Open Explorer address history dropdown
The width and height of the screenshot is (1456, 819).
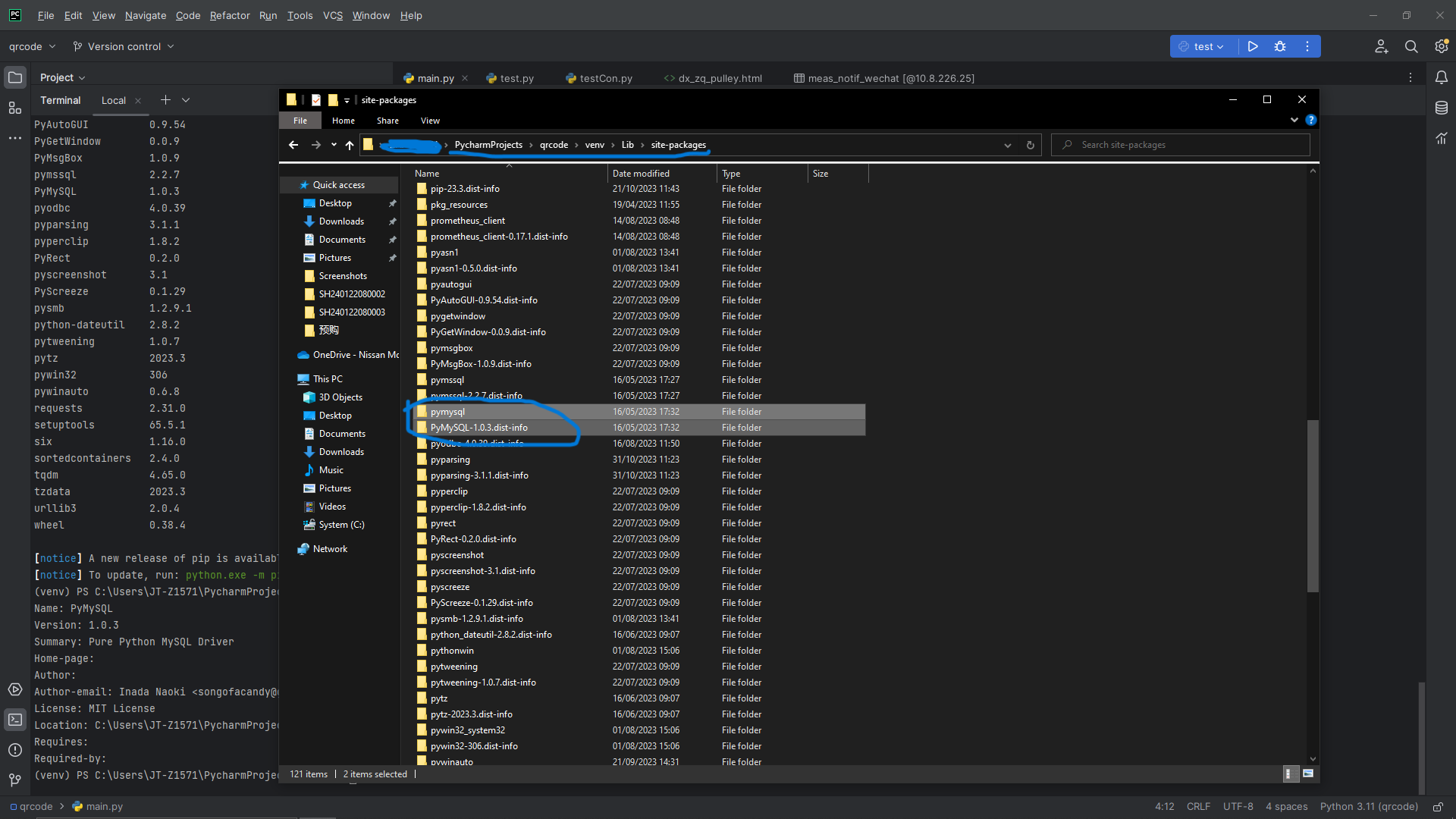tap(1008, 145)
